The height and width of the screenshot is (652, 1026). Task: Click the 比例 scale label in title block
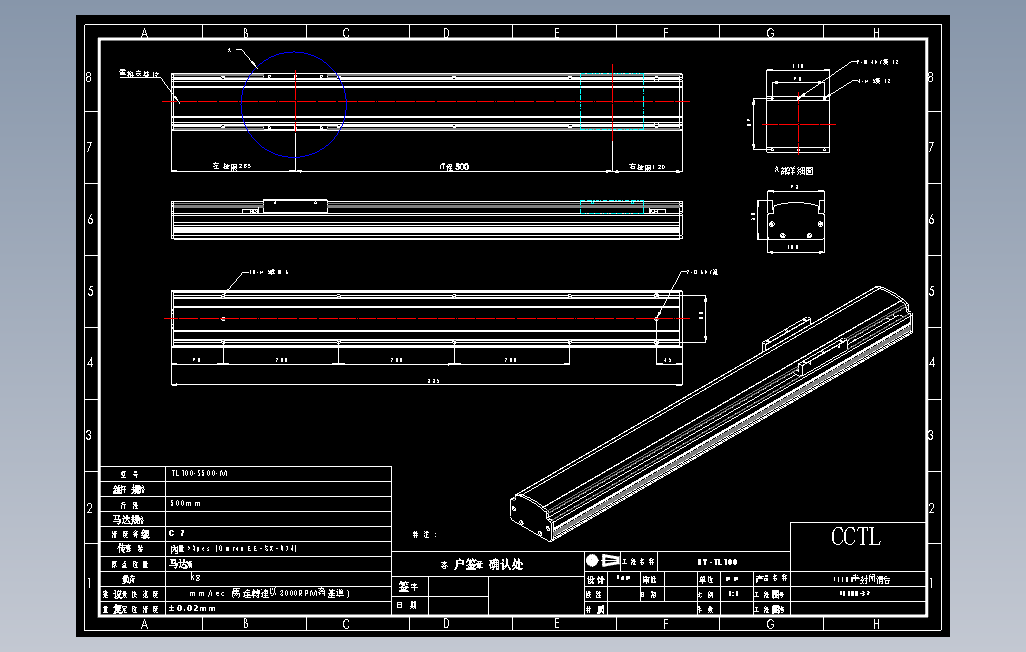(x=705, y=594)
